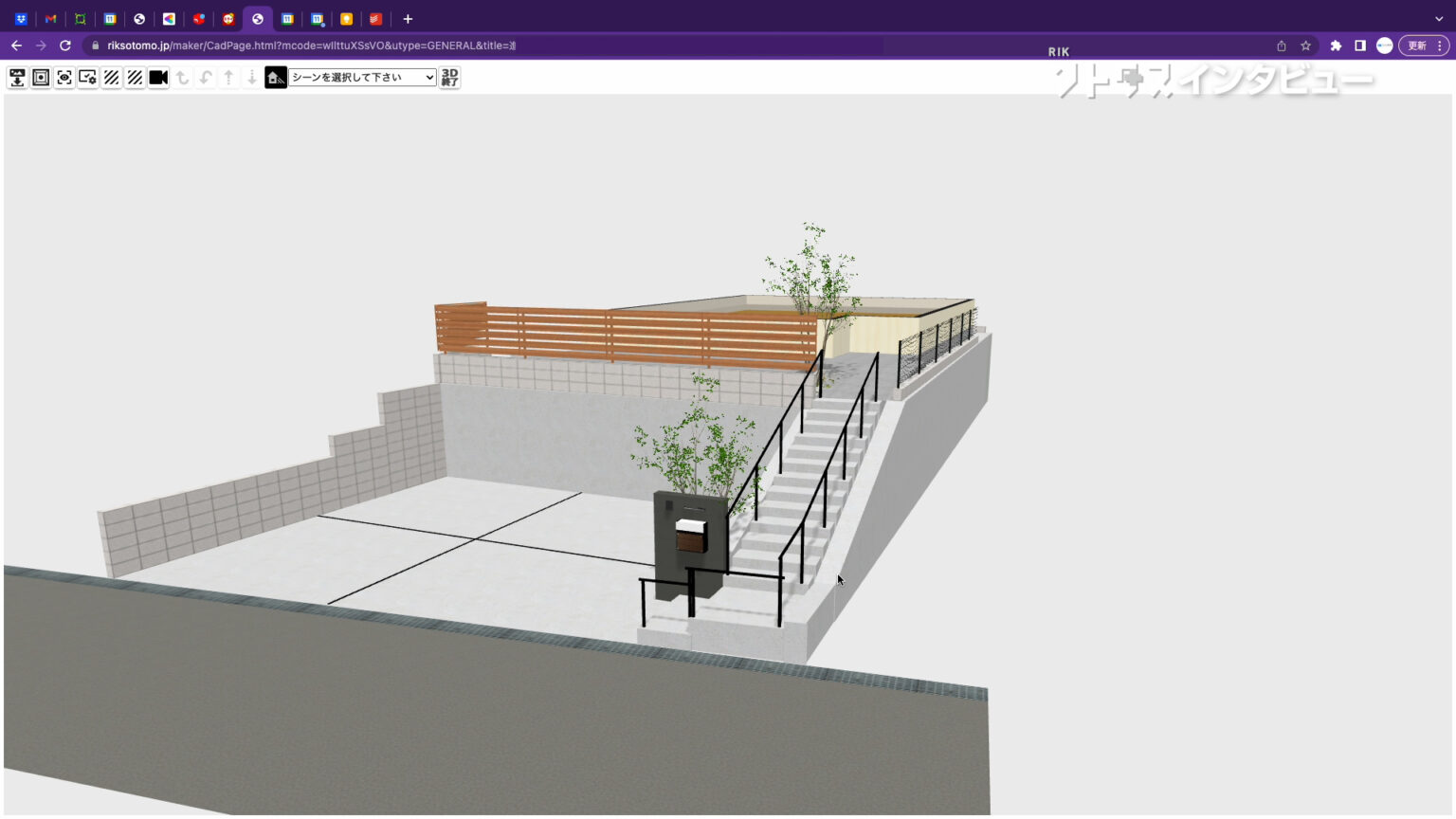Switch to the Gmail tab

tap(51, 19)
